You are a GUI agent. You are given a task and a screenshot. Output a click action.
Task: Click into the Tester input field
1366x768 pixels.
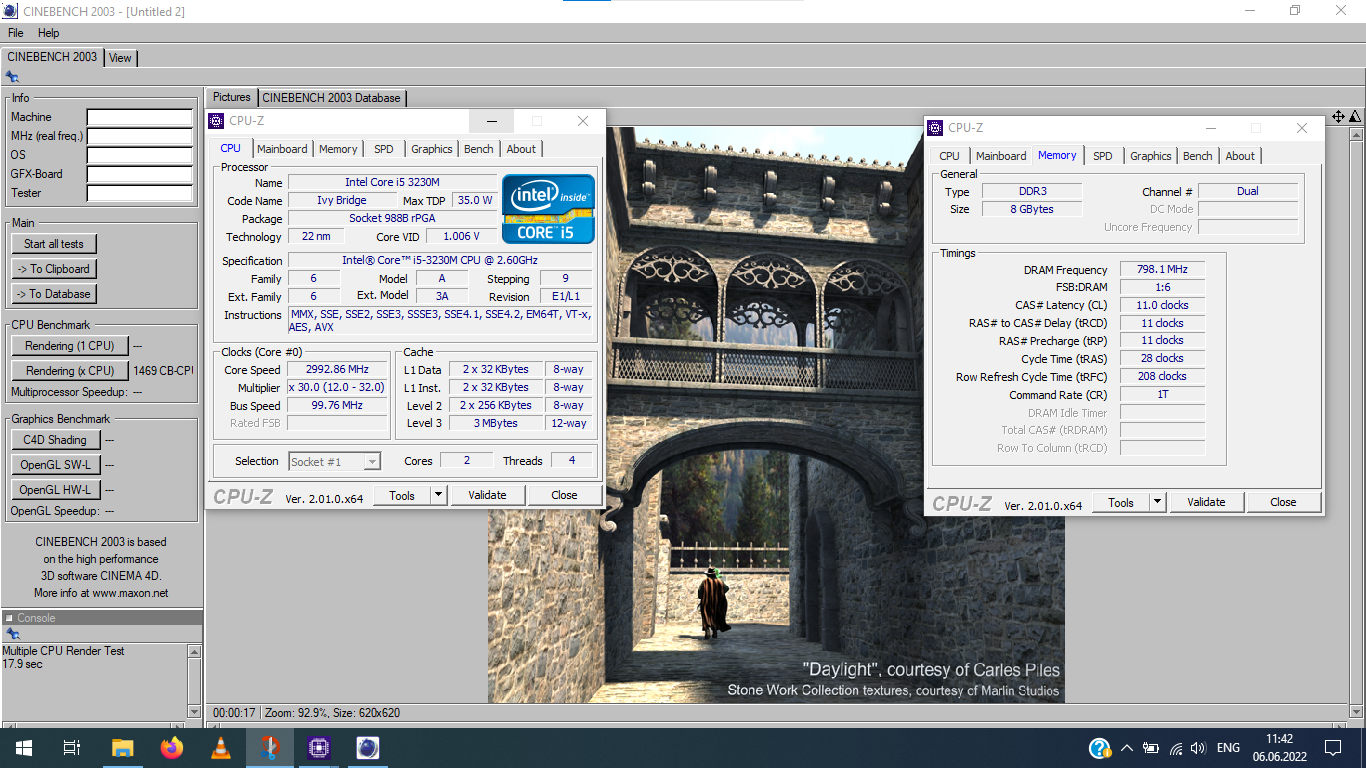pos(139,193)
